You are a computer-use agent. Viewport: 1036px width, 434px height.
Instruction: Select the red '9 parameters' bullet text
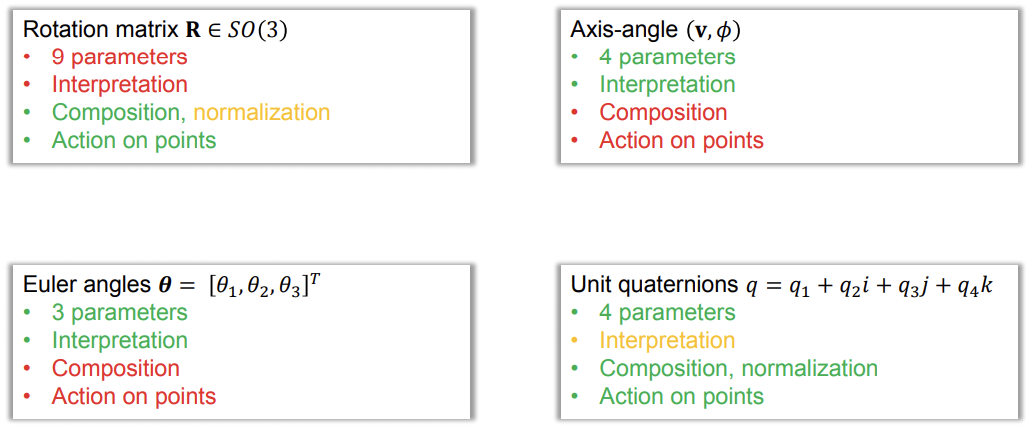[120, 57]
